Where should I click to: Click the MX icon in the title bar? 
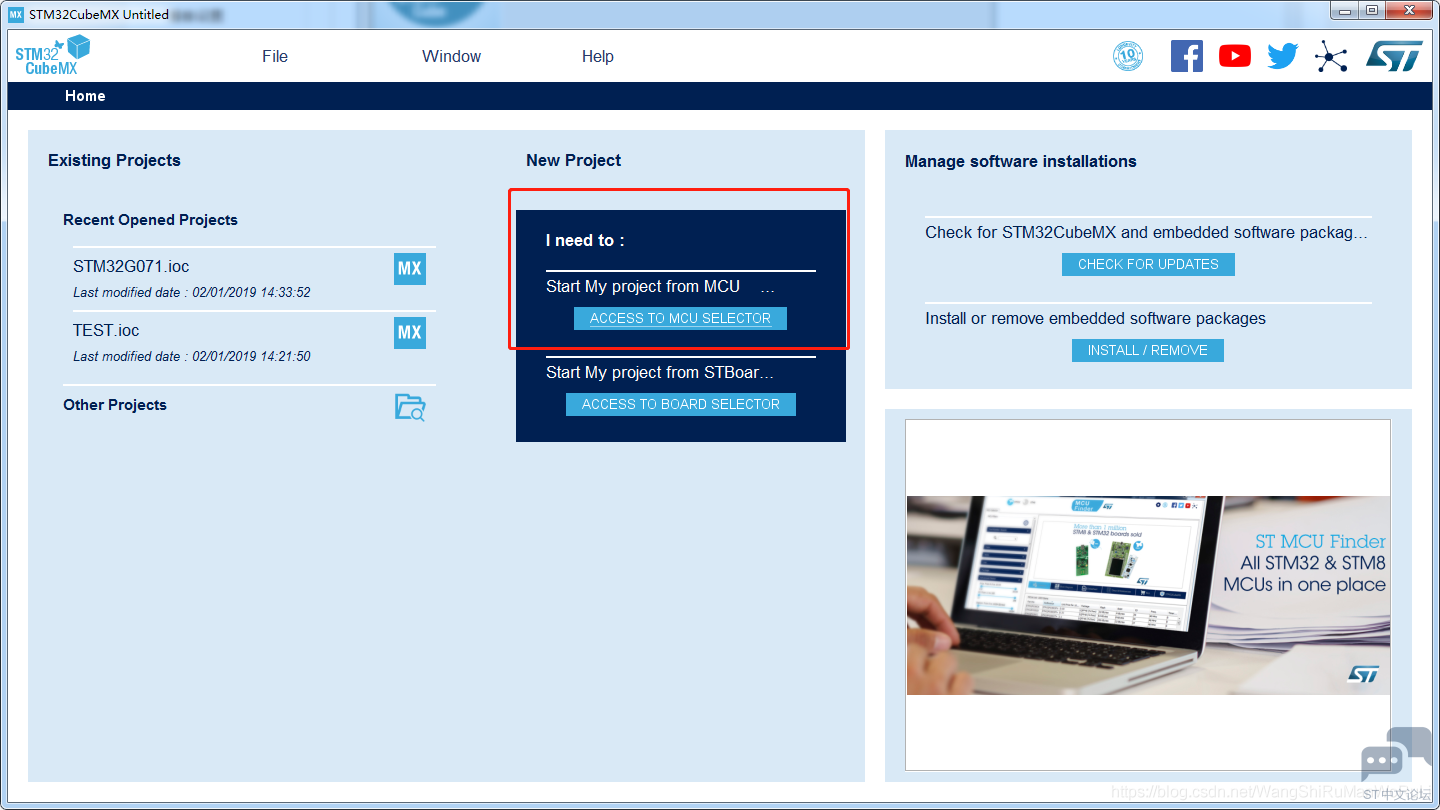16,14
